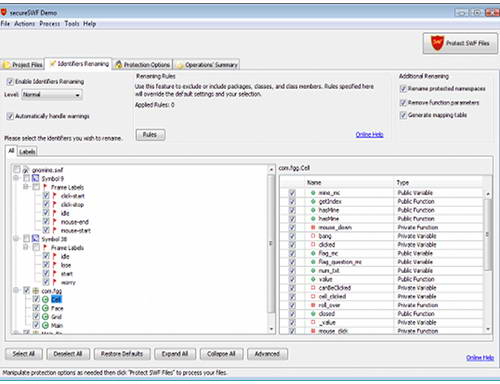Image resolution: width=500 pixels, height=384 pixels.
Task: Click the secureSWF shield icon in title bar
Action: coord(4,13)
